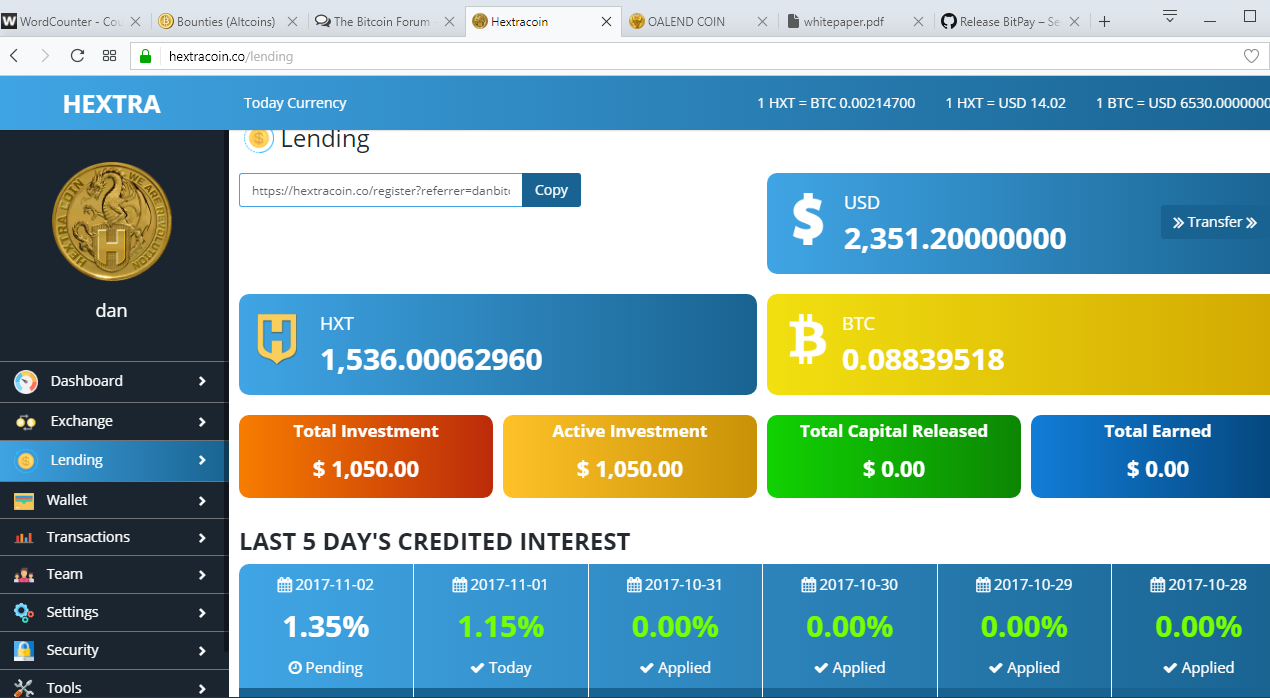This screenshot has width=1270, height=698.
Task: Expand the Exchange menu chevron
Action: 202,422
